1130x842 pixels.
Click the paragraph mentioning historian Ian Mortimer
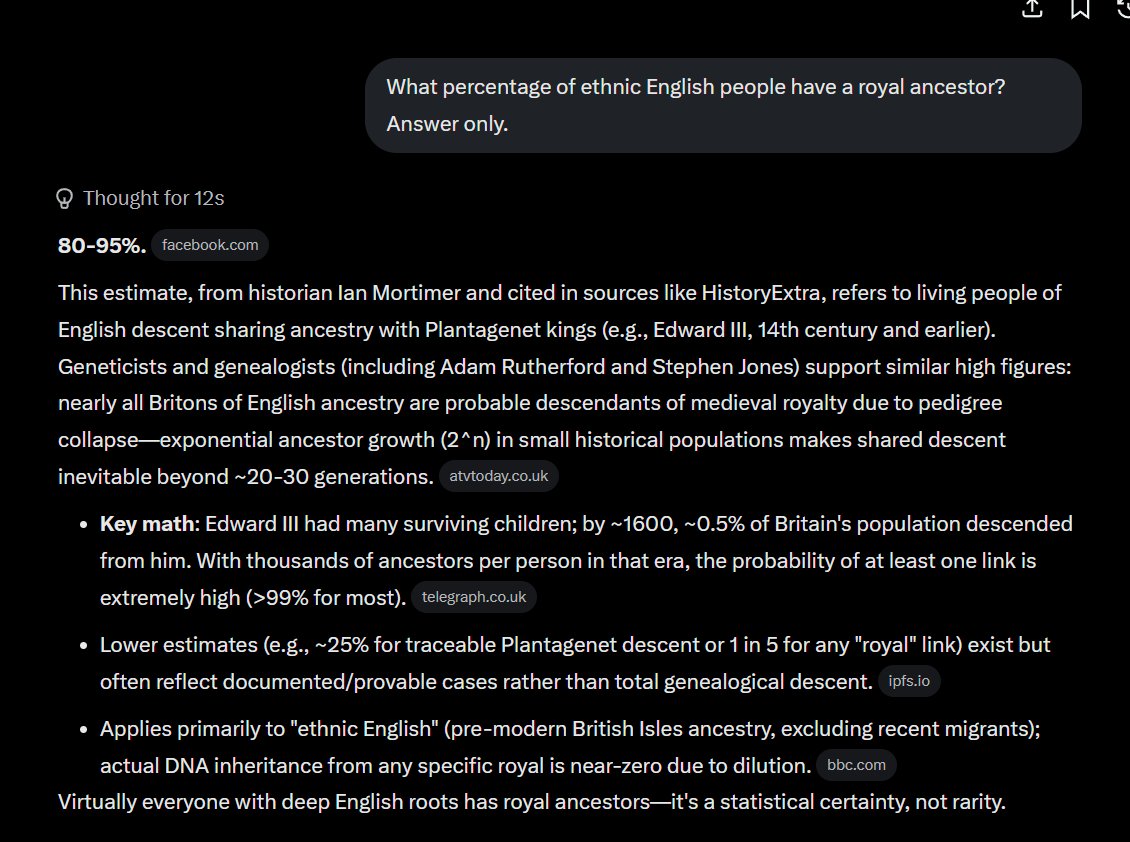(564, 385)
